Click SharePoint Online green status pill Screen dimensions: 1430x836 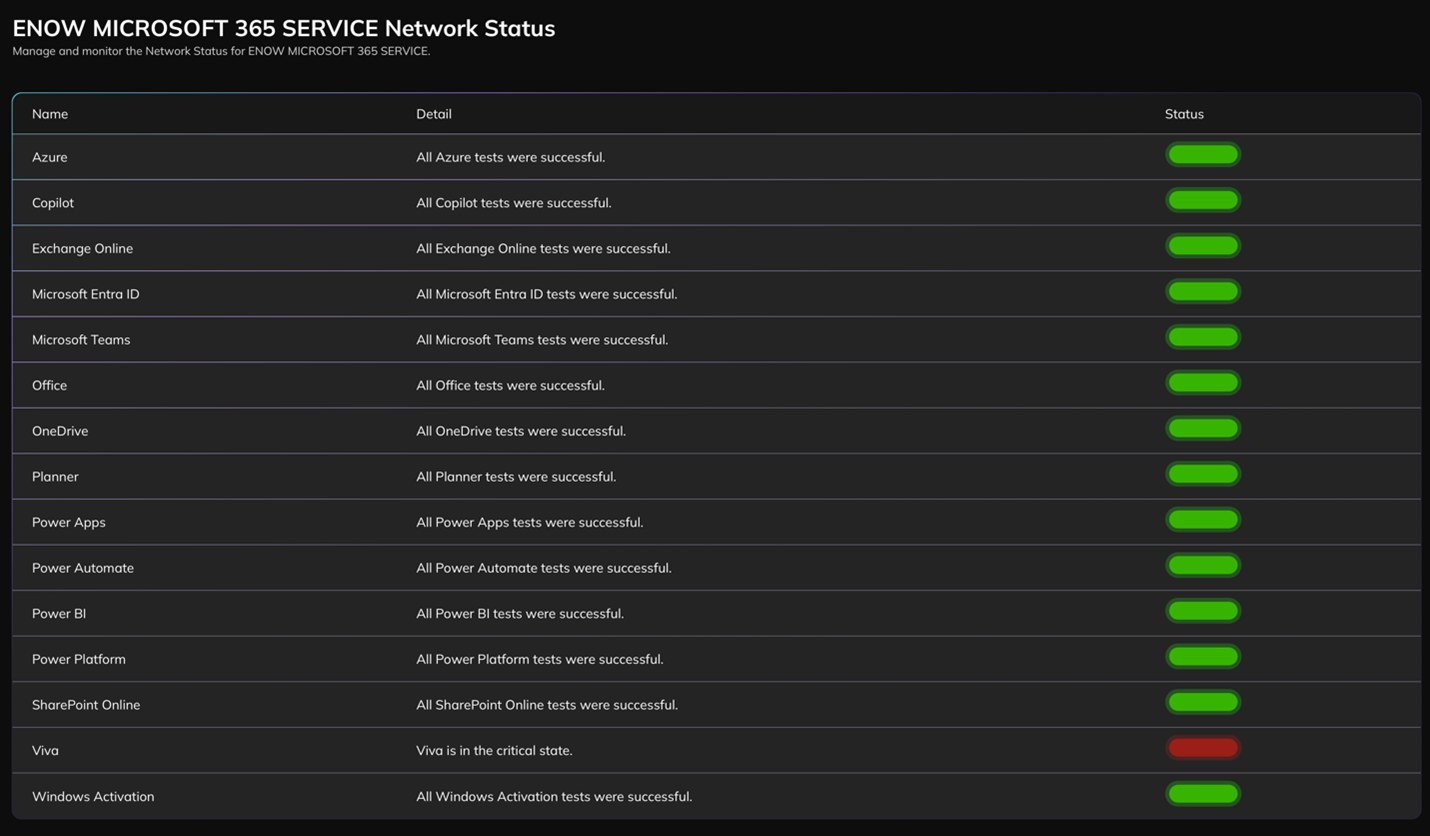tap(1203, 703)
